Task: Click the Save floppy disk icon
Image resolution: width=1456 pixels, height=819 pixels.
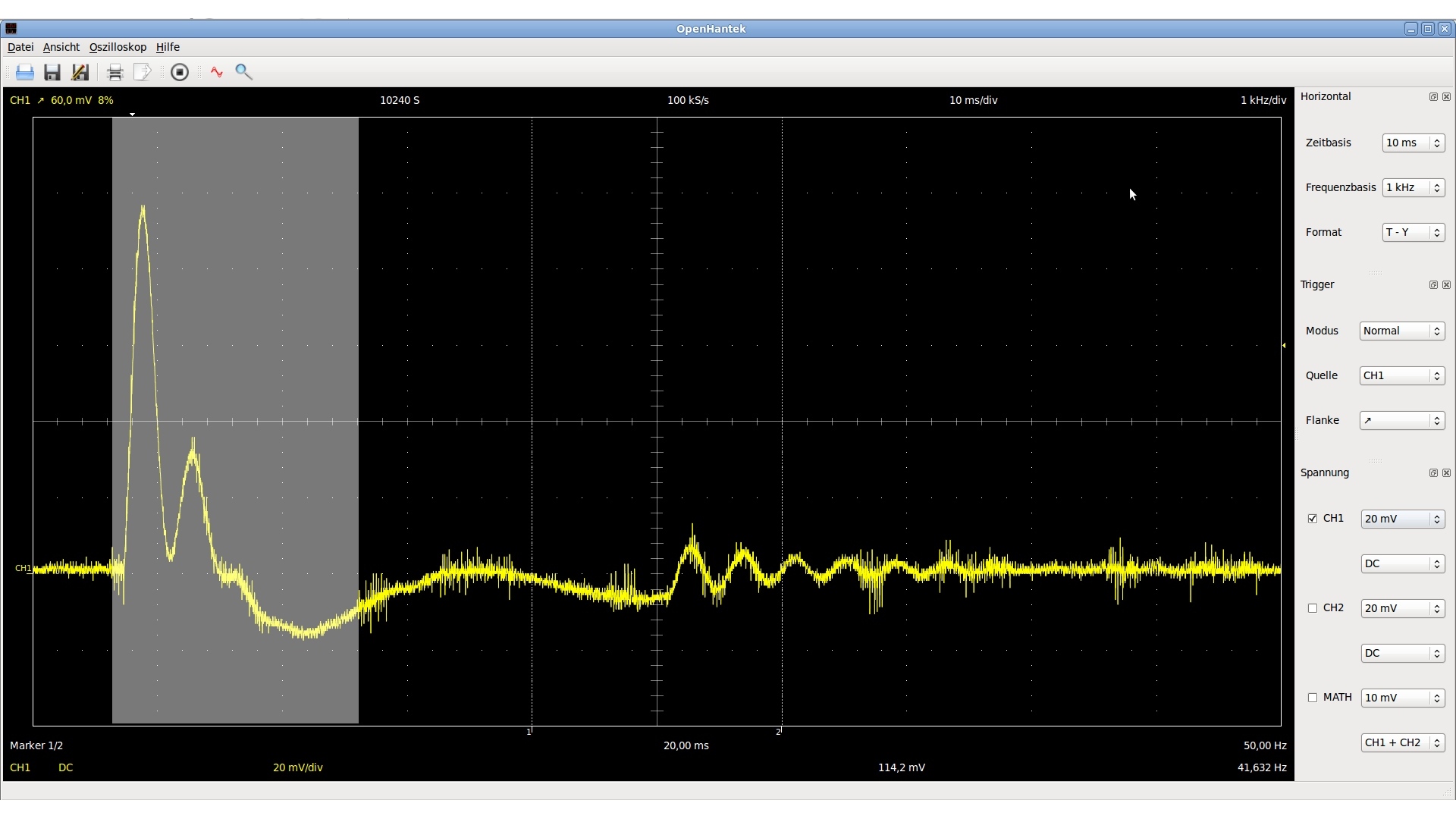Action: coord(52,73)
